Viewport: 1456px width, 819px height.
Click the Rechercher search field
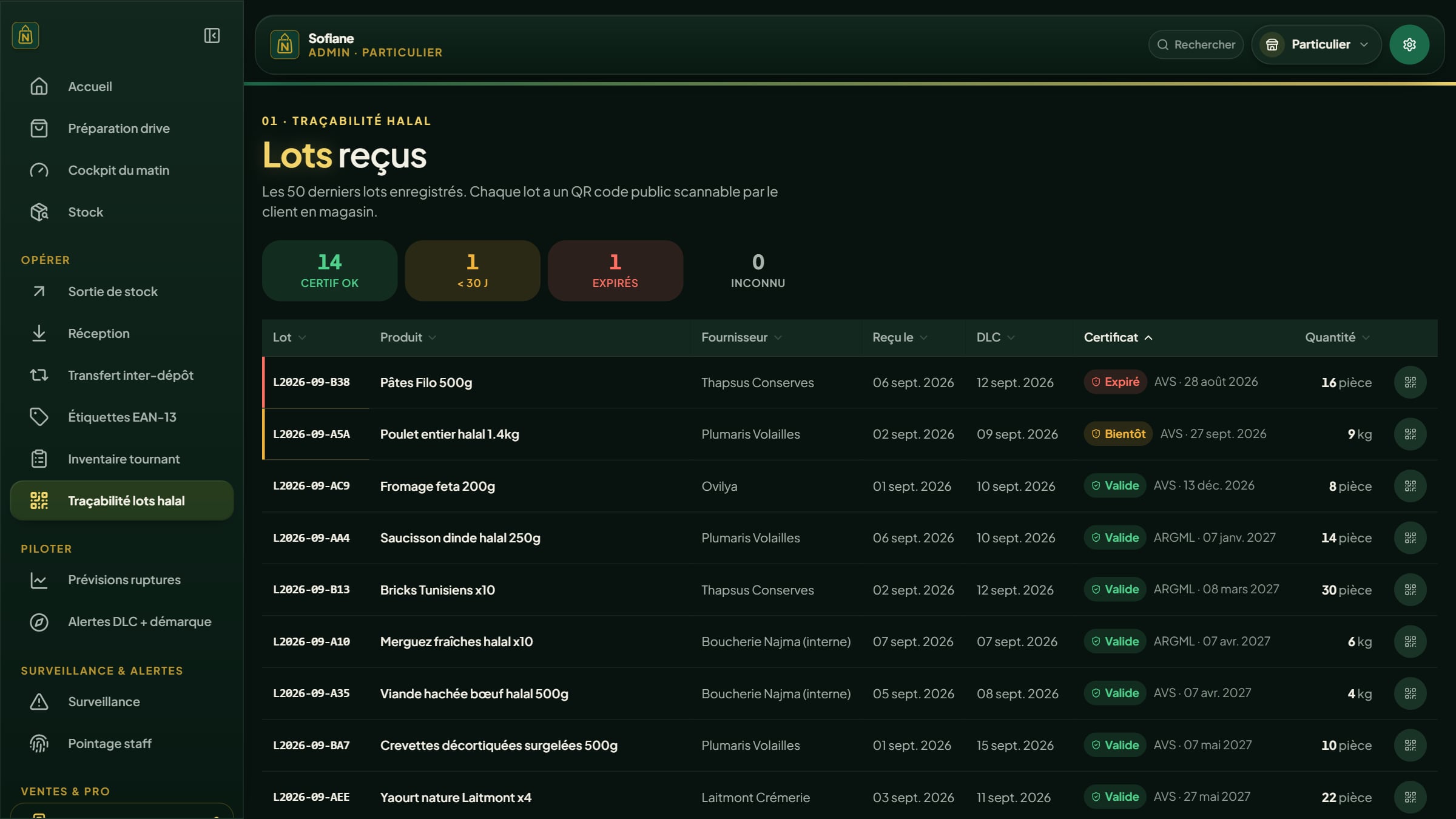coord(1196,45)
